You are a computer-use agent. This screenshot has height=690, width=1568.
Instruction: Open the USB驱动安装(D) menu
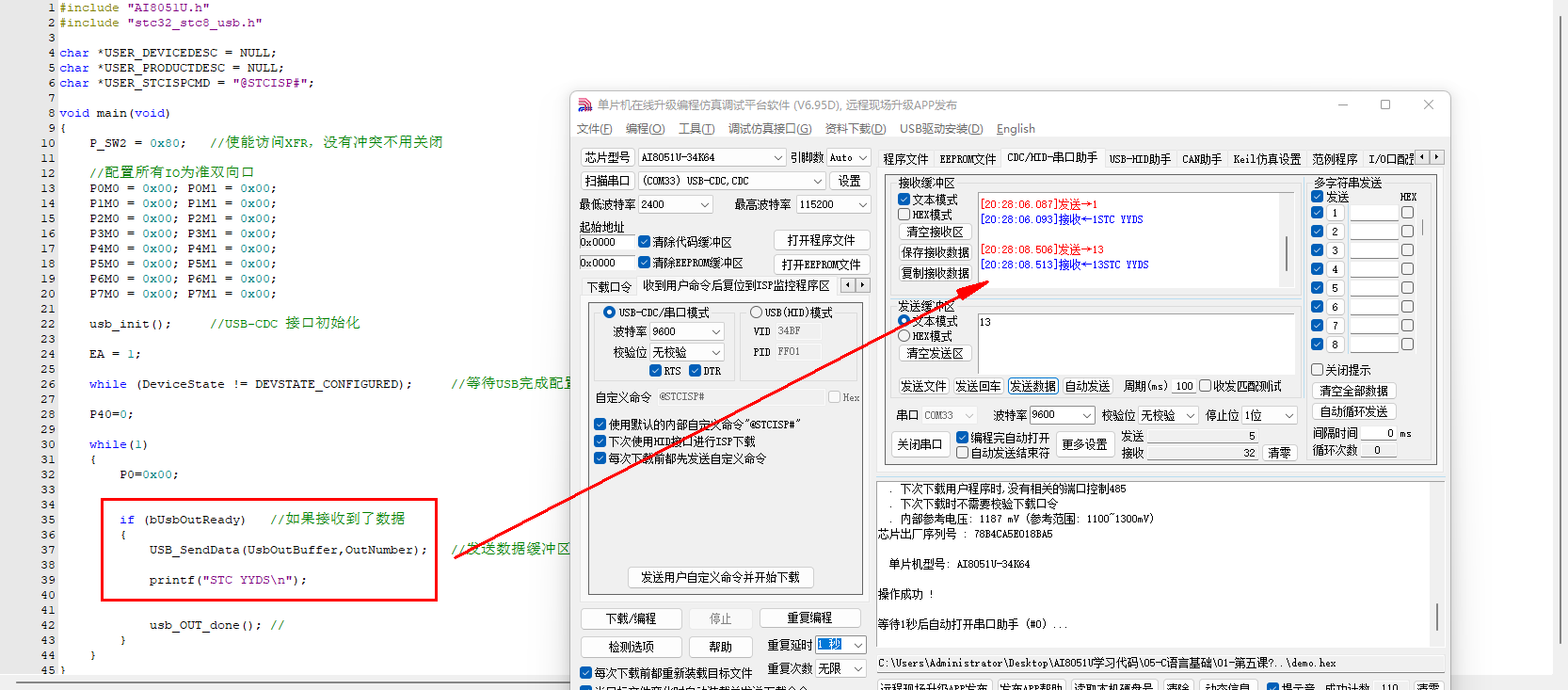(941, 129)
